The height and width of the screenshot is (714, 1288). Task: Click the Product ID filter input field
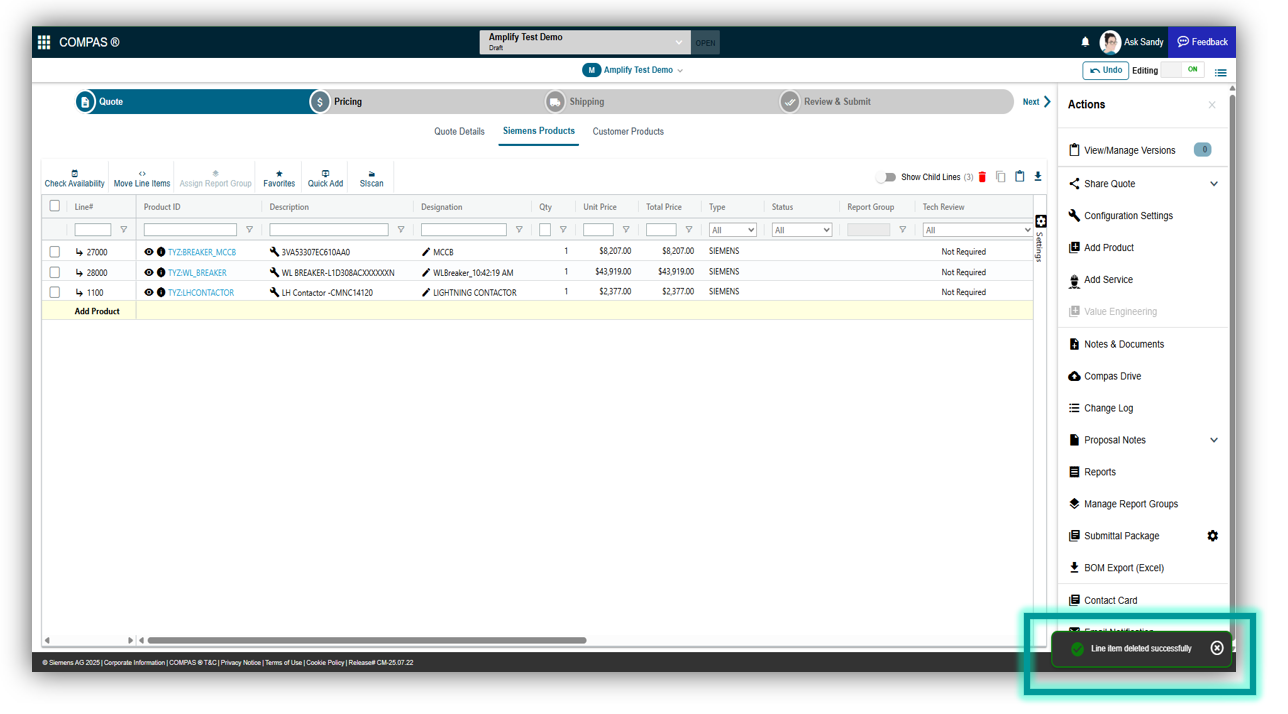coord(190,230)
